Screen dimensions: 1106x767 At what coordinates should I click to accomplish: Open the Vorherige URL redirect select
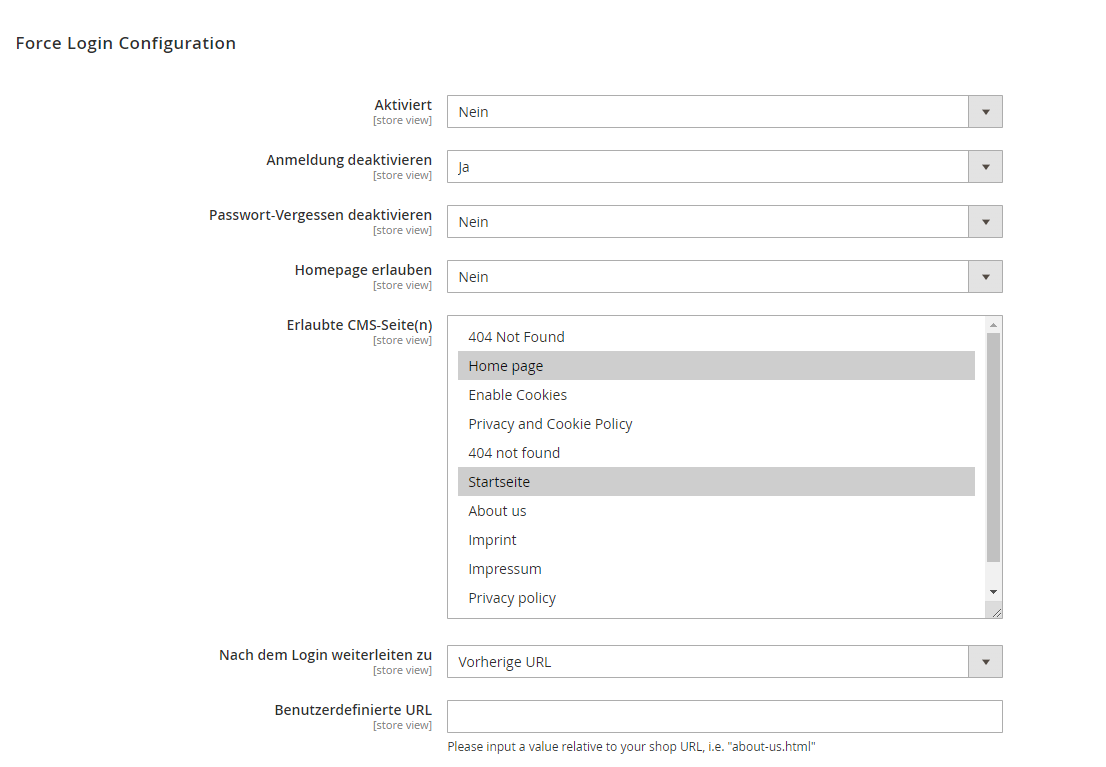coord(724,662)
